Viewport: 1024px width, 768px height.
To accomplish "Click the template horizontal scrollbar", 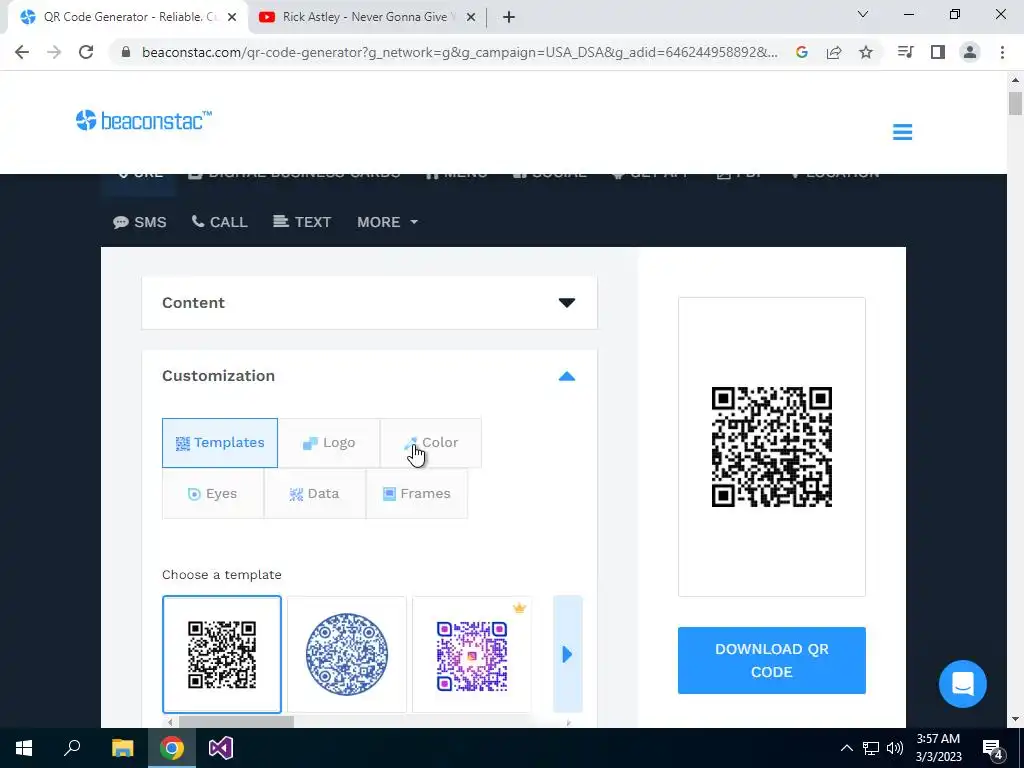I will click(236, 722).
